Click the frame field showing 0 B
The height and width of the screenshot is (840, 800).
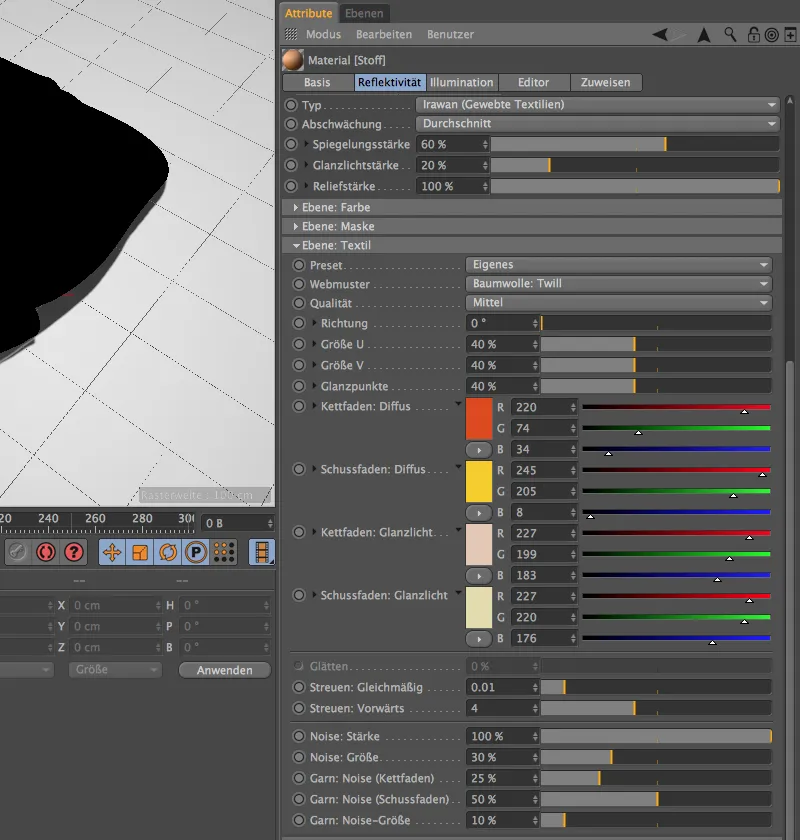pyautogui.click(x=234, y=523)
